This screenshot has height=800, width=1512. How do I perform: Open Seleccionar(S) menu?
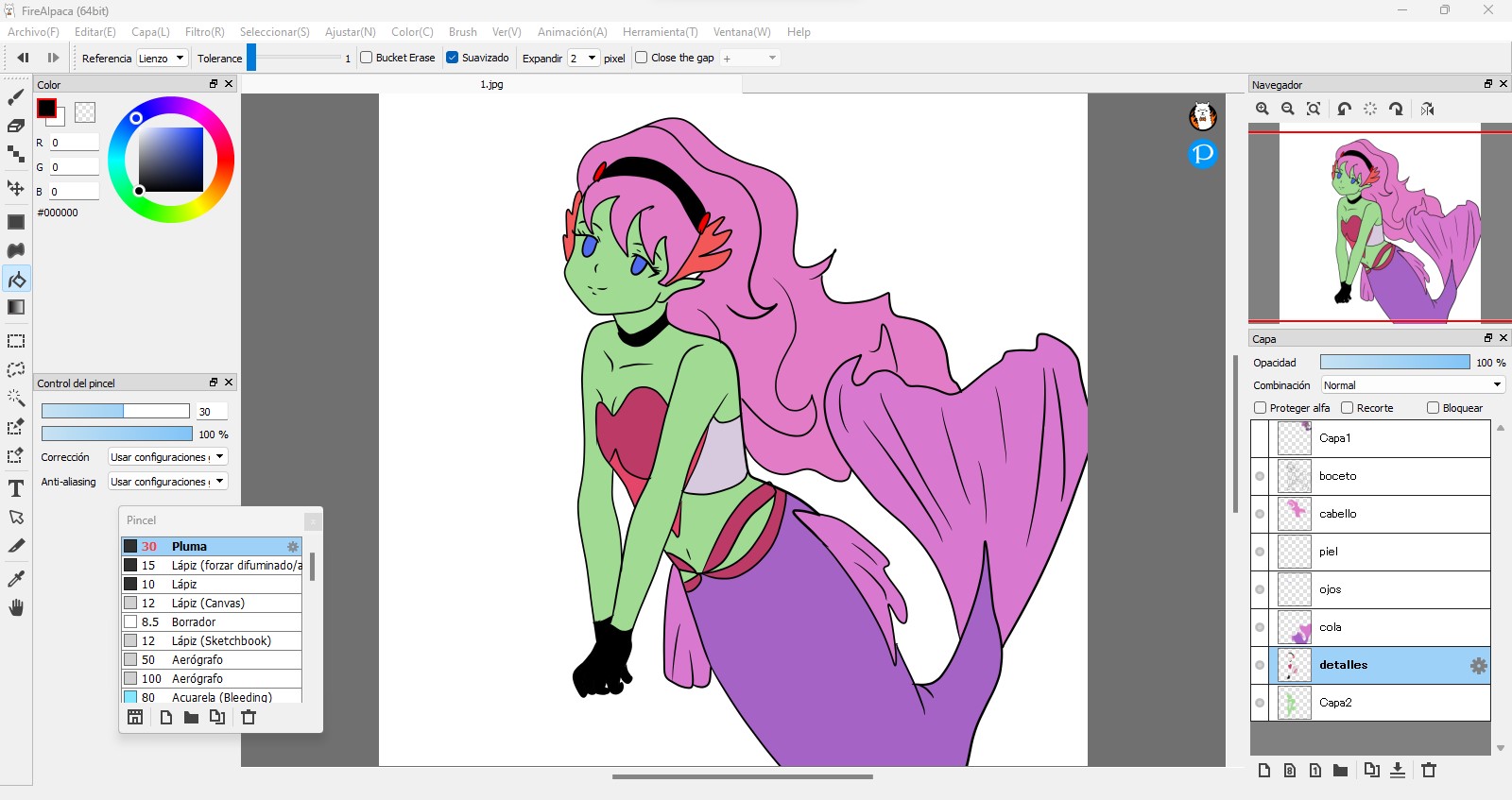click(x=275, y=32)
